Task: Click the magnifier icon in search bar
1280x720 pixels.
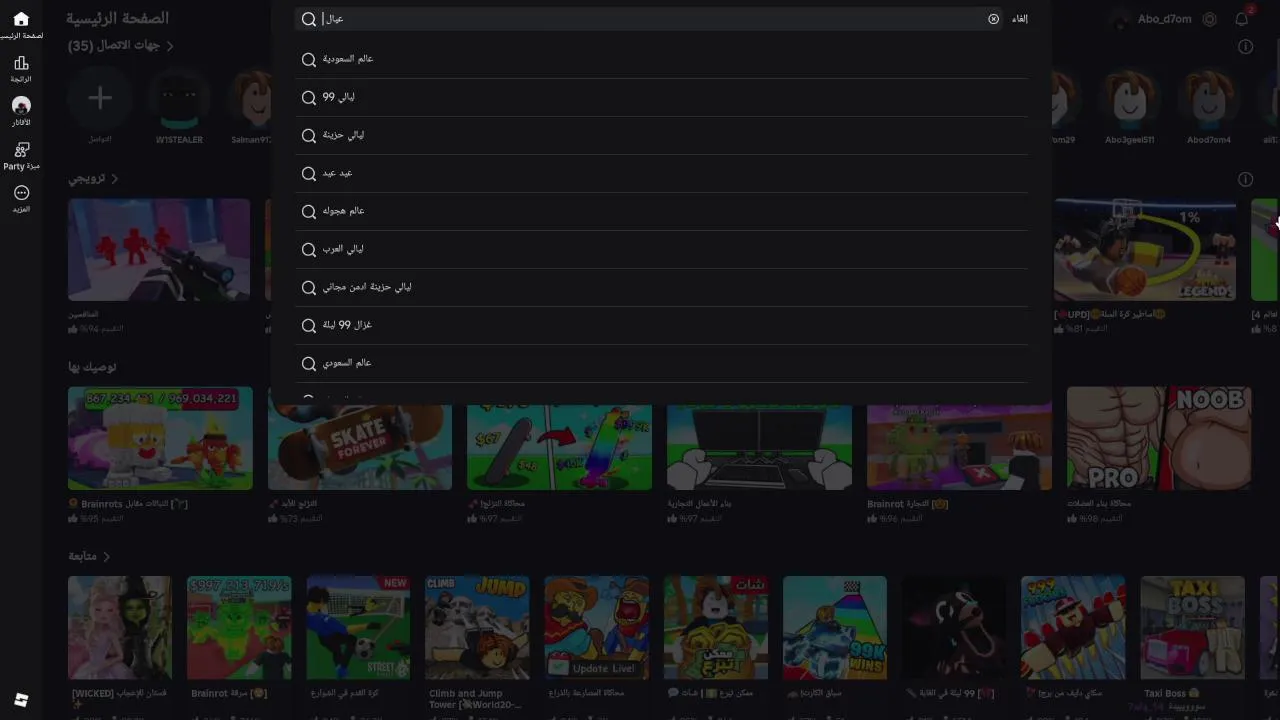Action: point(309,19)
